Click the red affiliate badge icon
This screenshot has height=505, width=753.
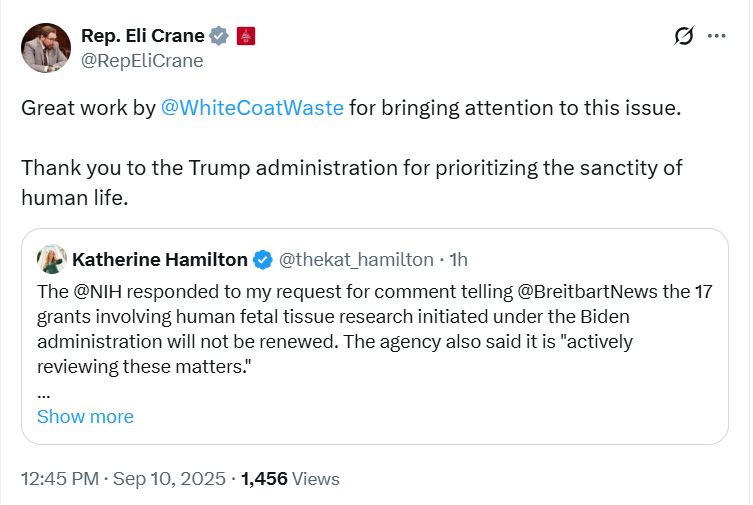pyautogui.click(x=246, y=36)
